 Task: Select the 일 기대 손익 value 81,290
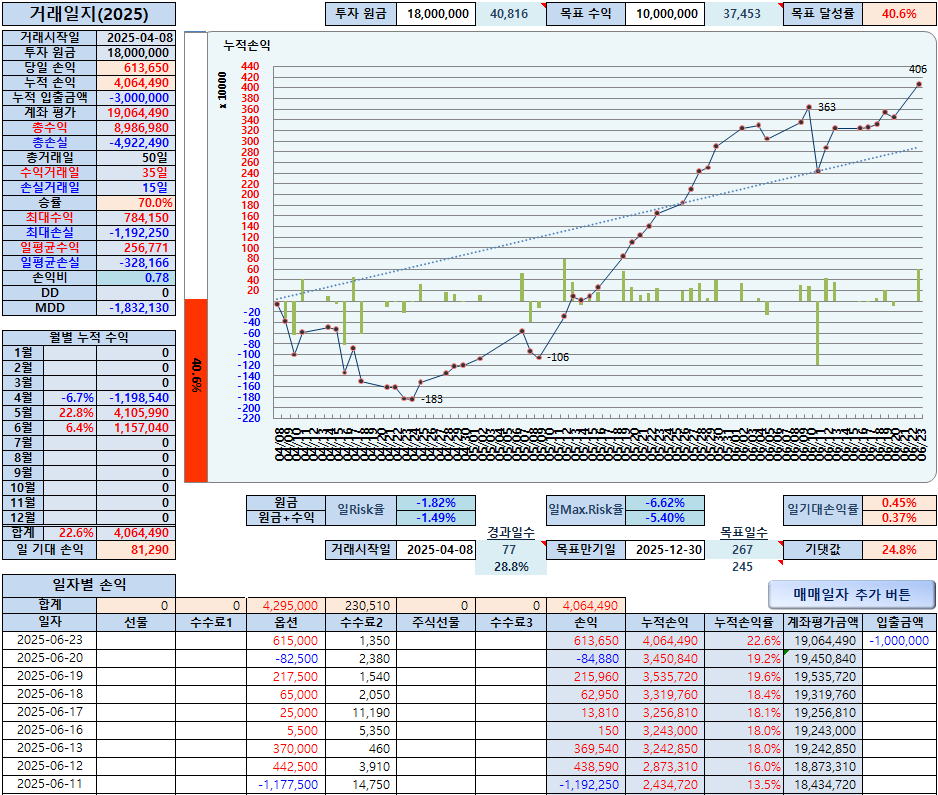[136, 549]
